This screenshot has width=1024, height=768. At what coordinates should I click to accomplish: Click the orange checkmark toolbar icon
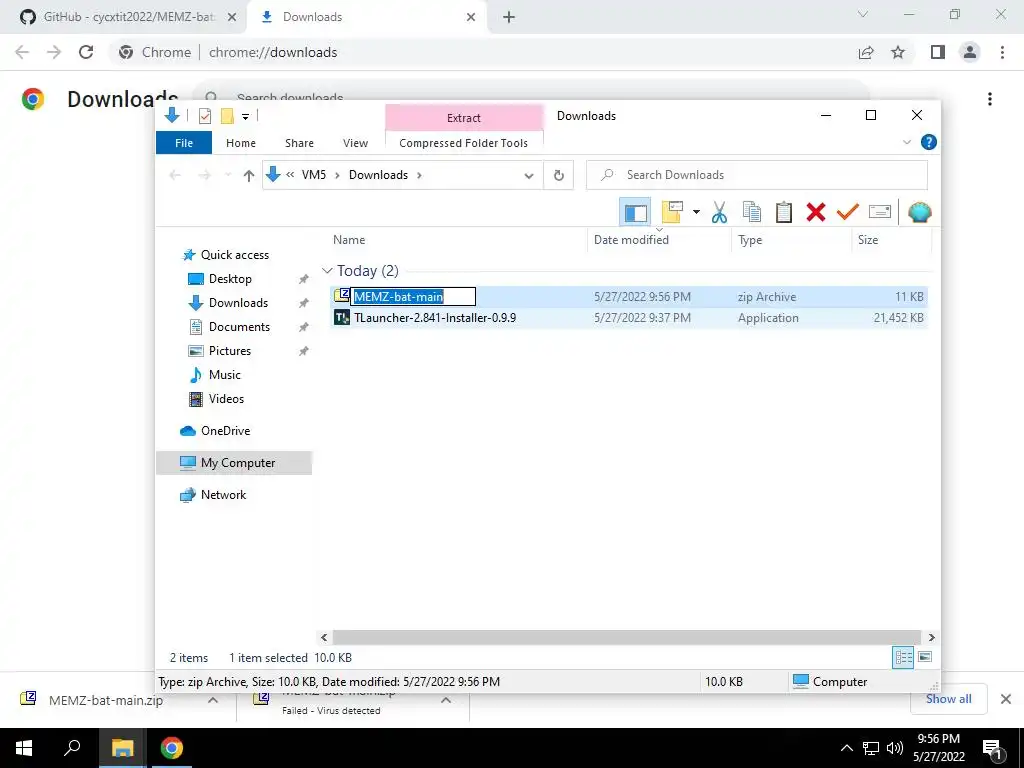[848, 212]
